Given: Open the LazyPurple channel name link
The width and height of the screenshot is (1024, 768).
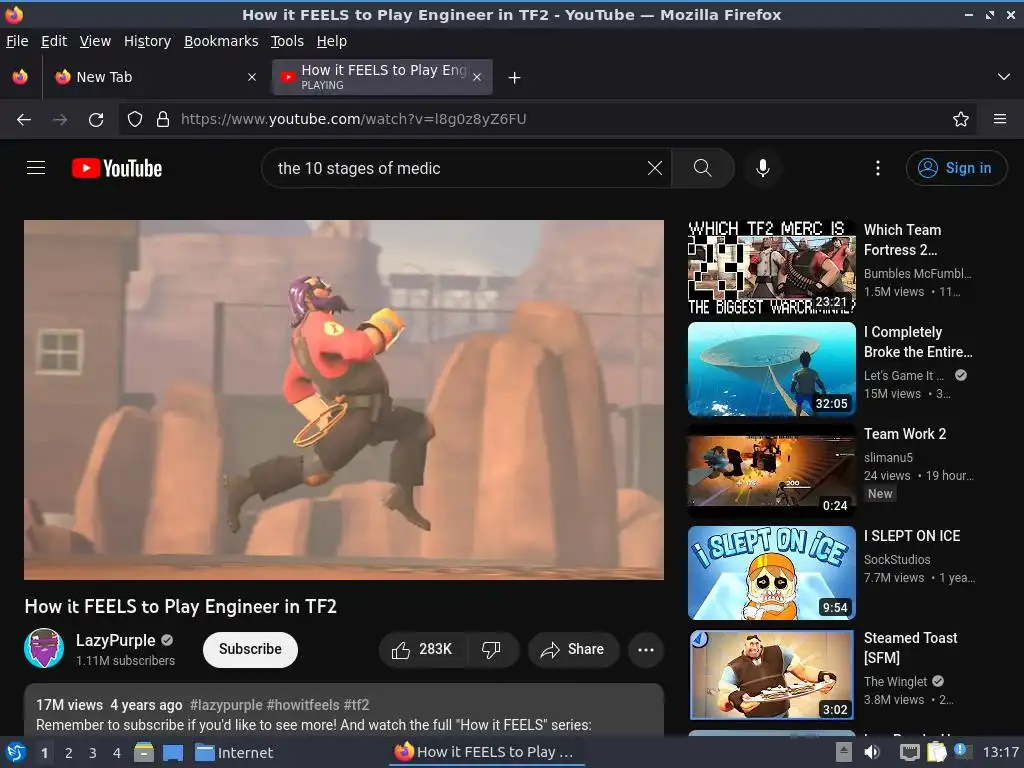Looking at the screenshot, I should [x=116, y=640].
